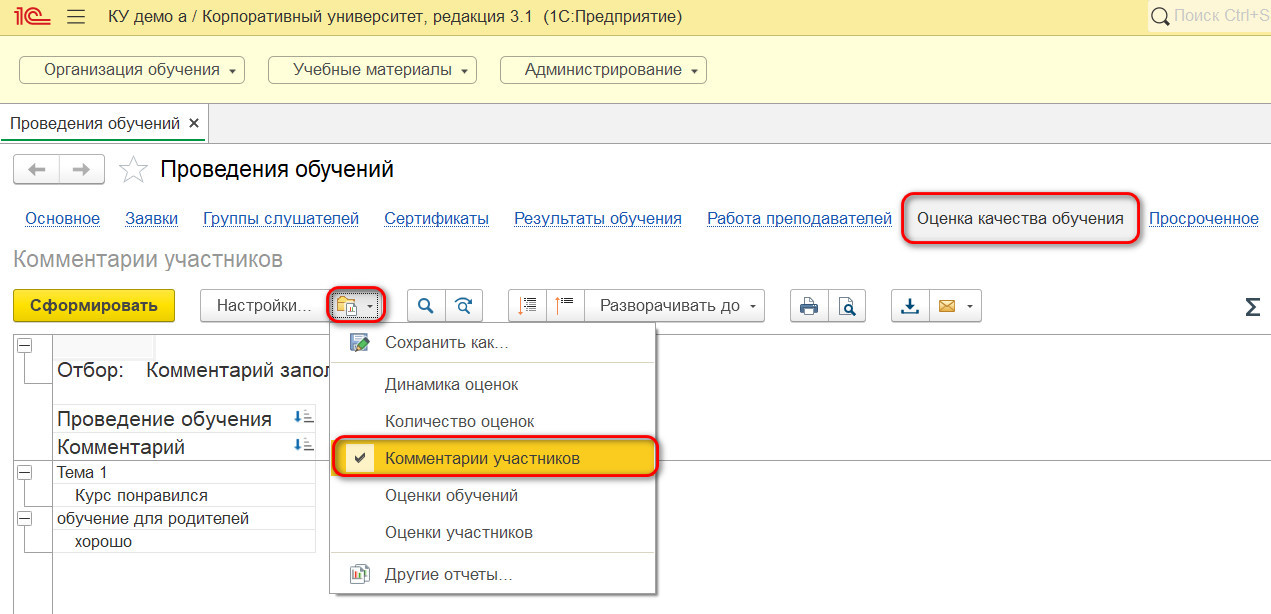
Task: Click sort icon next to Проведение обучения
Action: (303, 418)
